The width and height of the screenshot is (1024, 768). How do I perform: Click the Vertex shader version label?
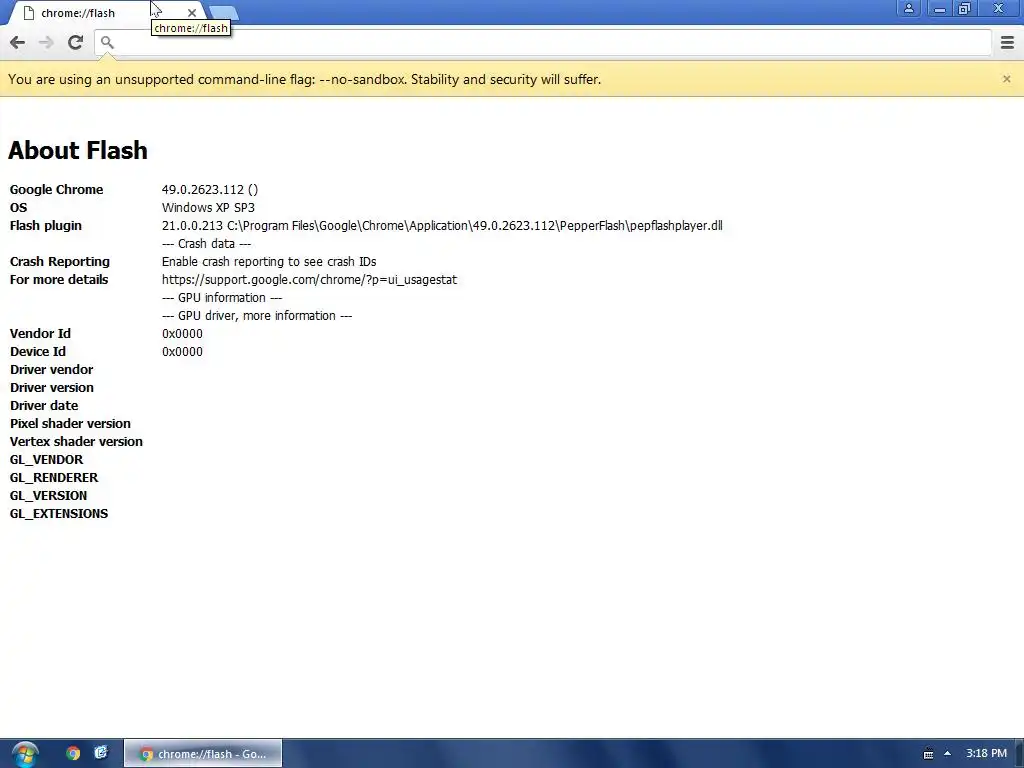coord(76,441)
